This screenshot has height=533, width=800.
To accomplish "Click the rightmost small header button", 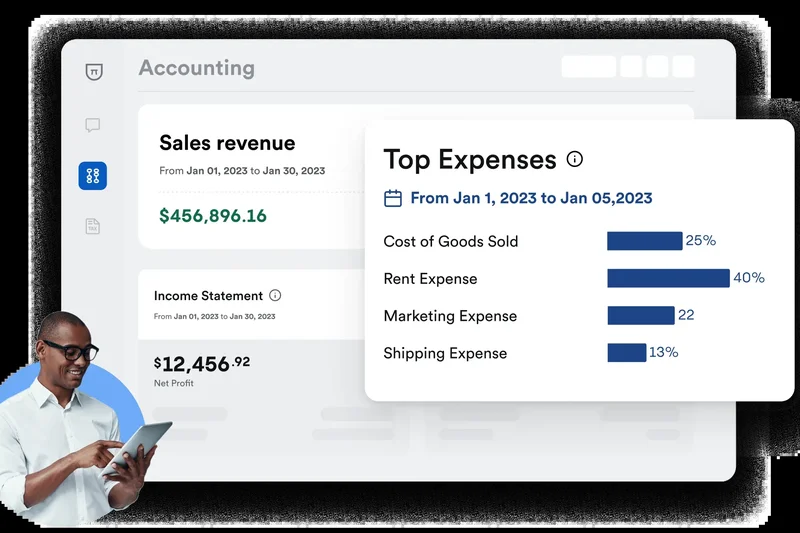I will [683, 67].
